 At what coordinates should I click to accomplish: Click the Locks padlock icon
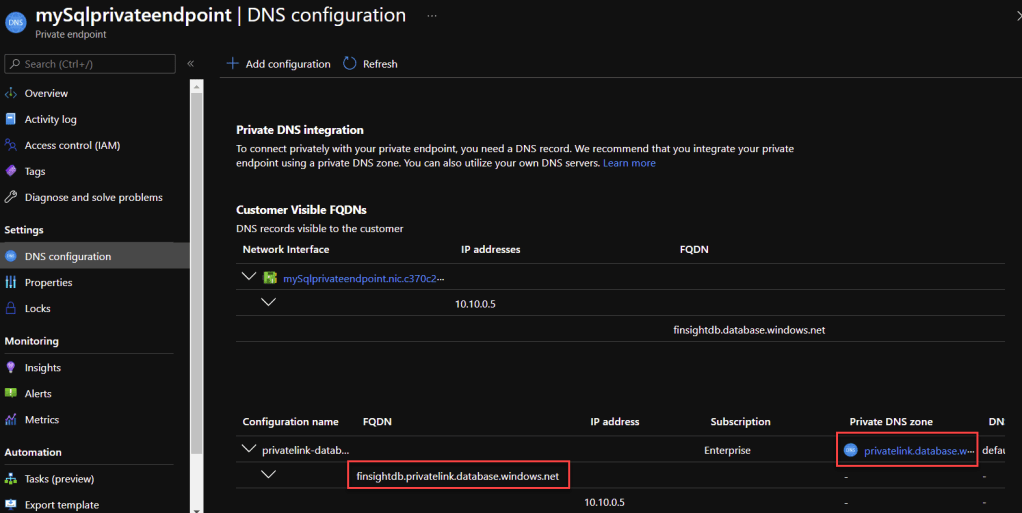[x=11, y=308]
